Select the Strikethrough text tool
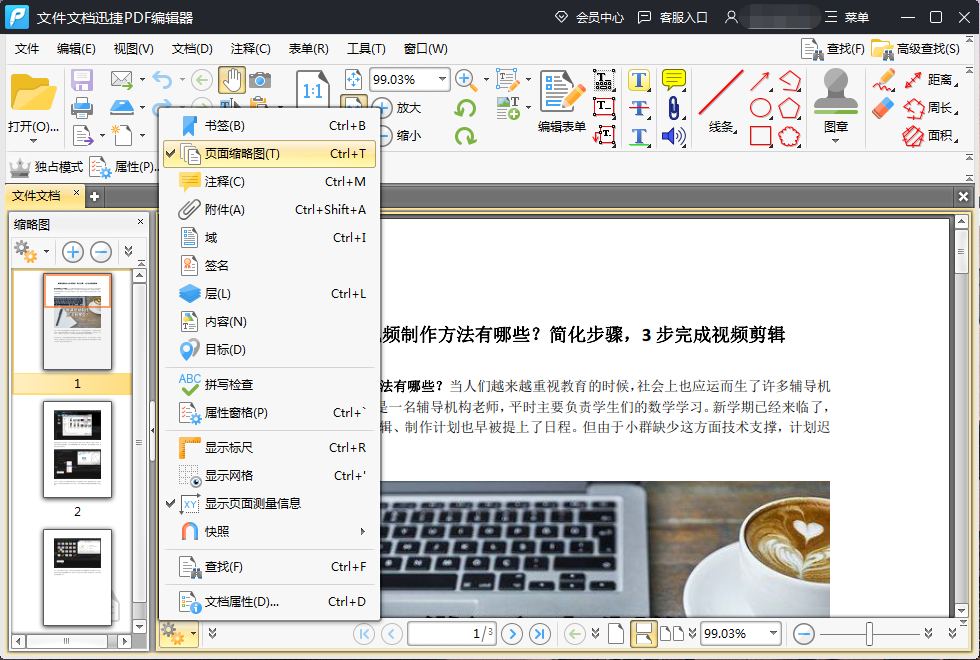 (x=639, y=108)
